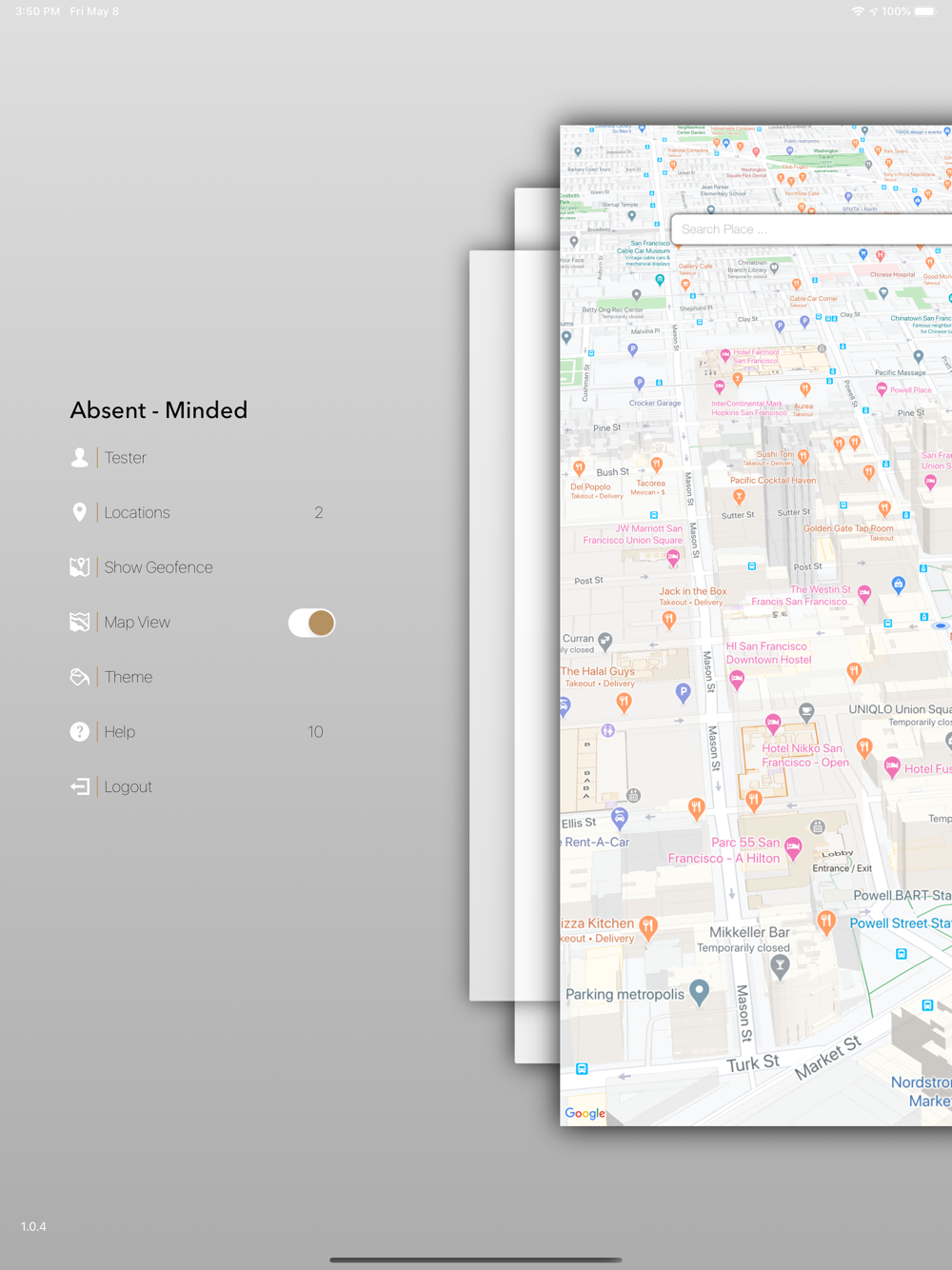Tap the Help count "10"
This screenshot has height=1270, width=952.
pyautogui.click(x=315, y=732)
